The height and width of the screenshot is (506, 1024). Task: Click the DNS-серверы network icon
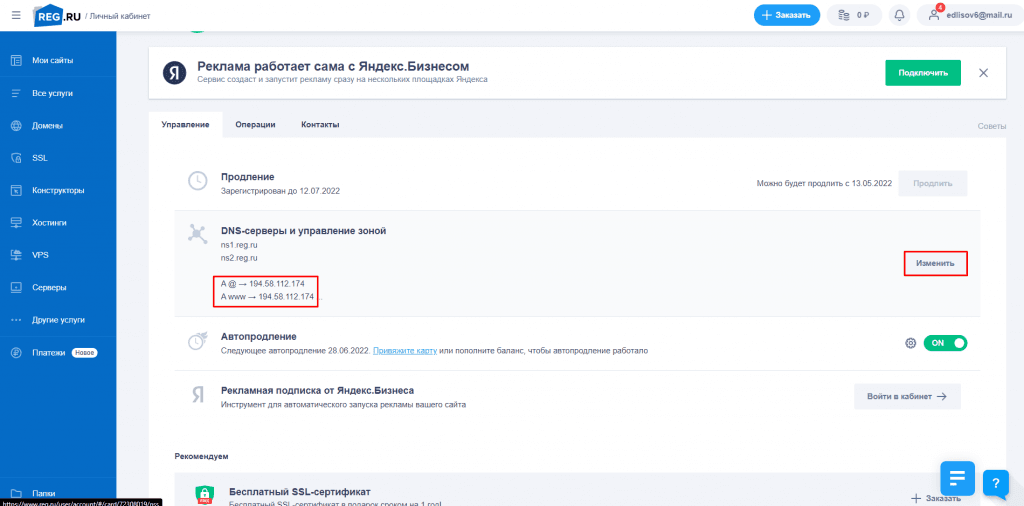pos(198,233)
